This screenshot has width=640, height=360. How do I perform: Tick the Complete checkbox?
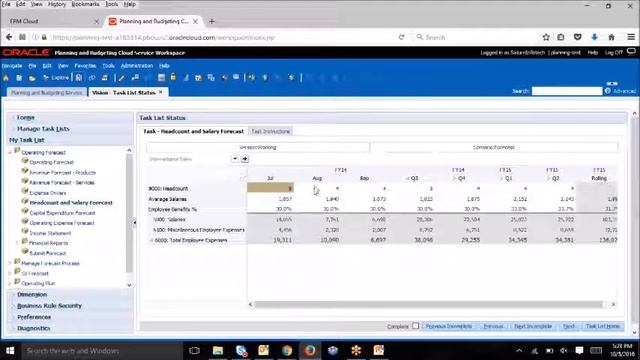coord(416,326)
